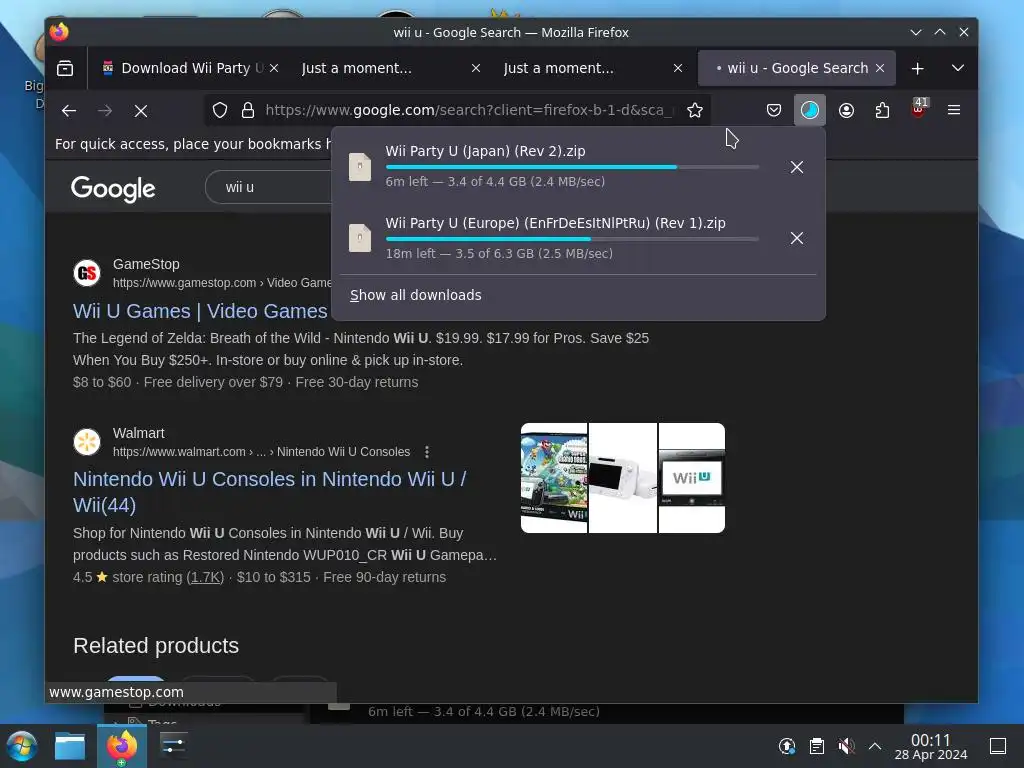The width and height of the screenshot is (1024, 768).
Task: Open Firefox View tab overview icon
Action: point(65,68)
